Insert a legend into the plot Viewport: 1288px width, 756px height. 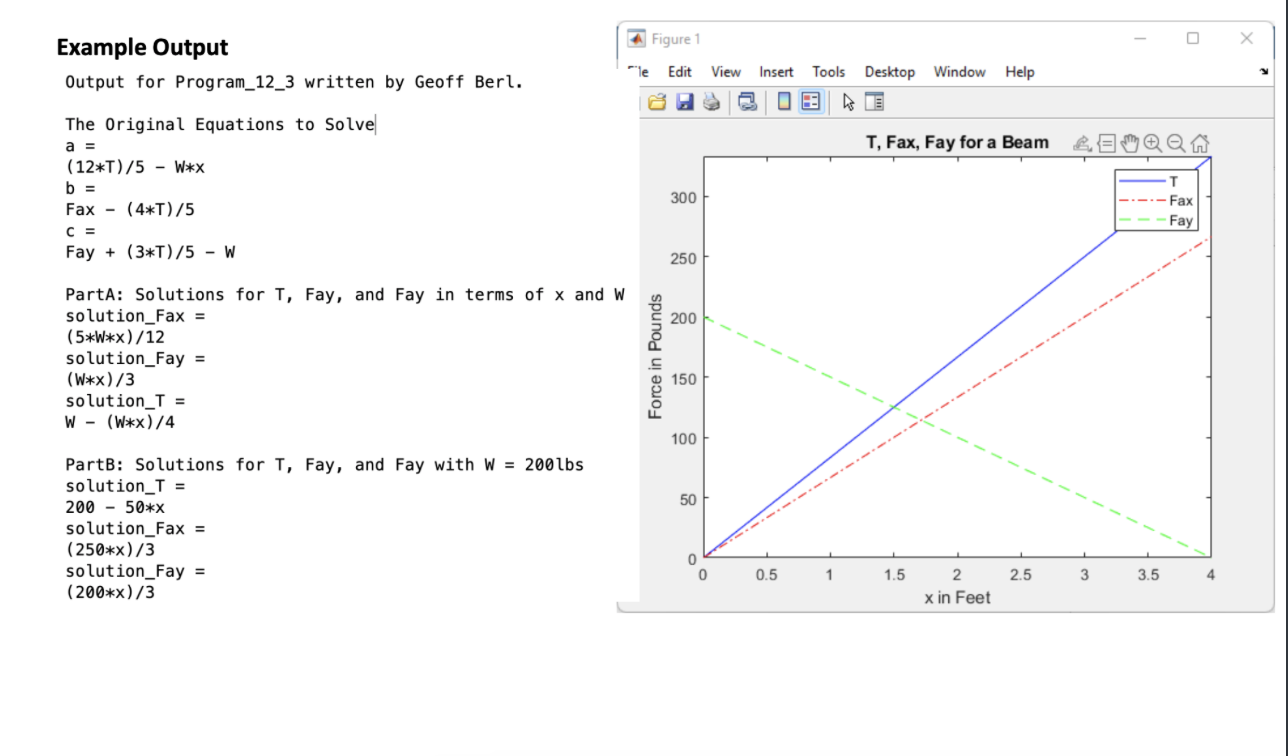click(810, 101)
